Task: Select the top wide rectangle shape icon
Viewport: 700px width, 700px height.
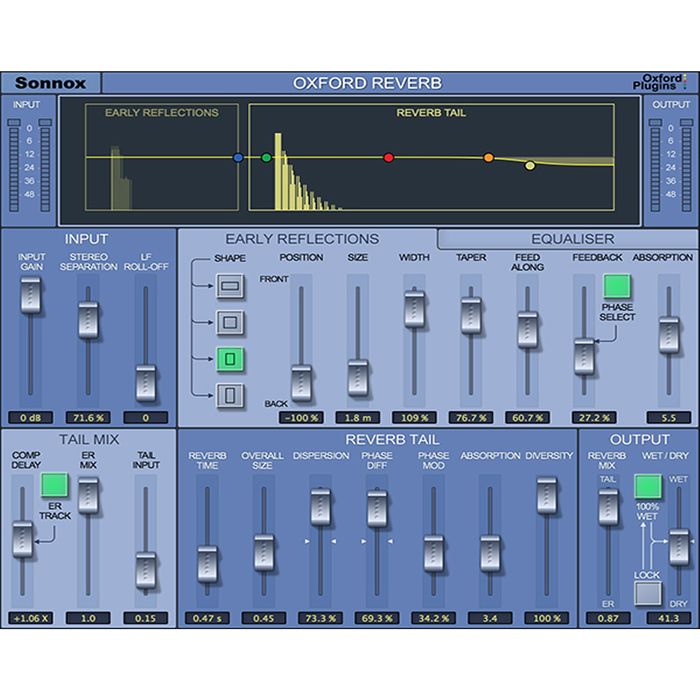Action: point(231,288)
